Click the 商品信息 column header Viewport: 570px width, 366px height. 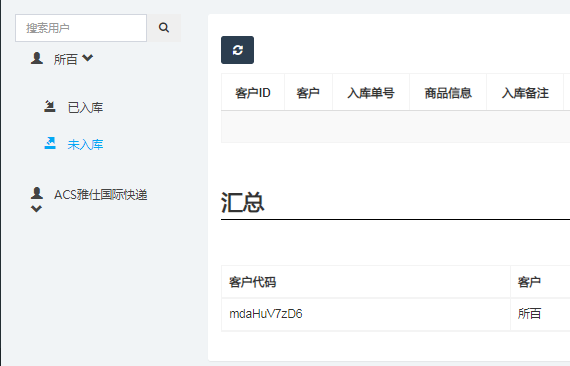pos(448,93)
